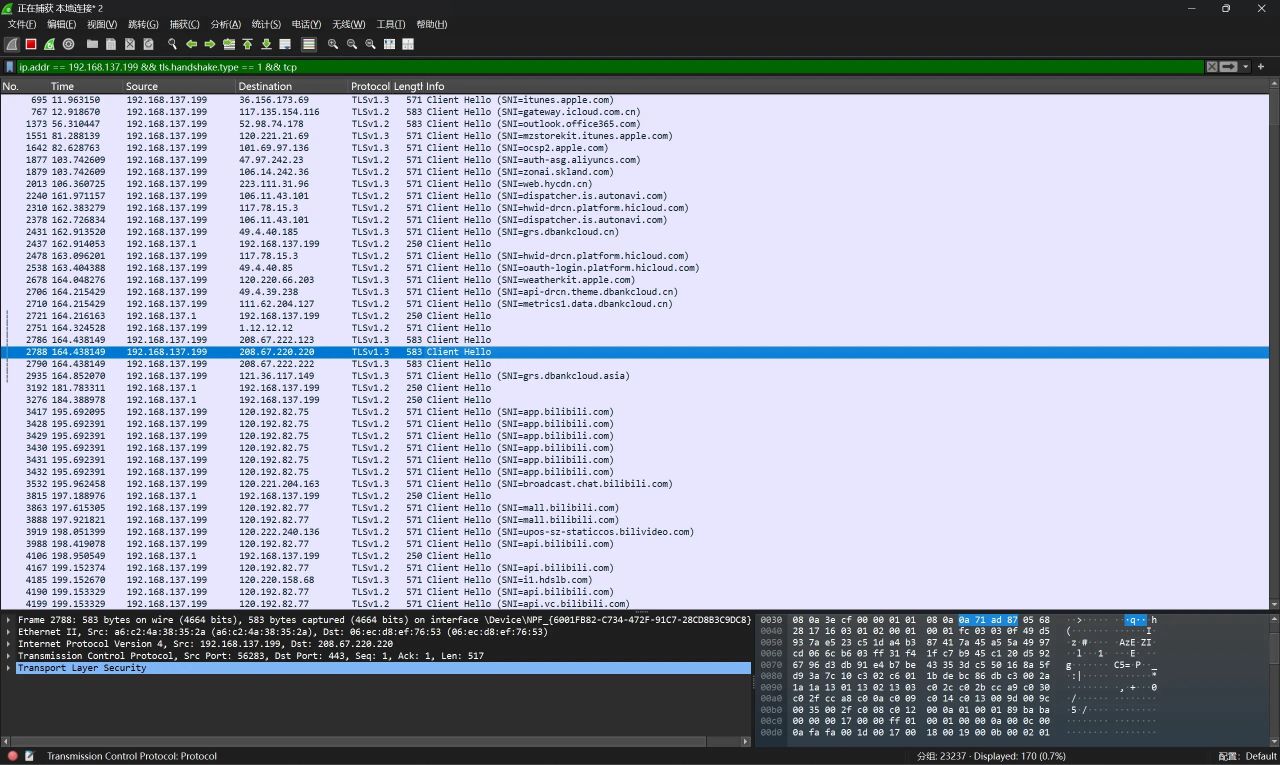The image size is (1280, 765).
Task: Open the 统计(S) menu
Action: [266, 24]
